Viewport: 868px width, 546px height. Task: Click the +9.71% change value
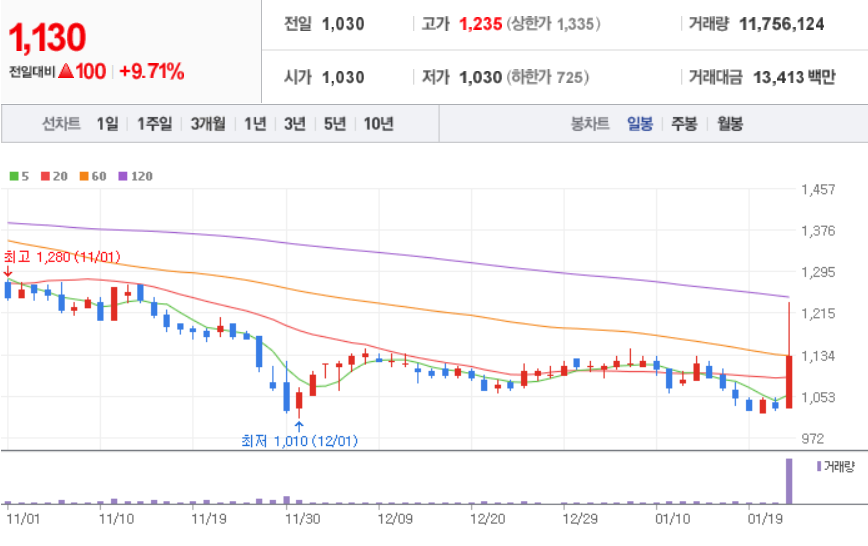pos(152,71)
